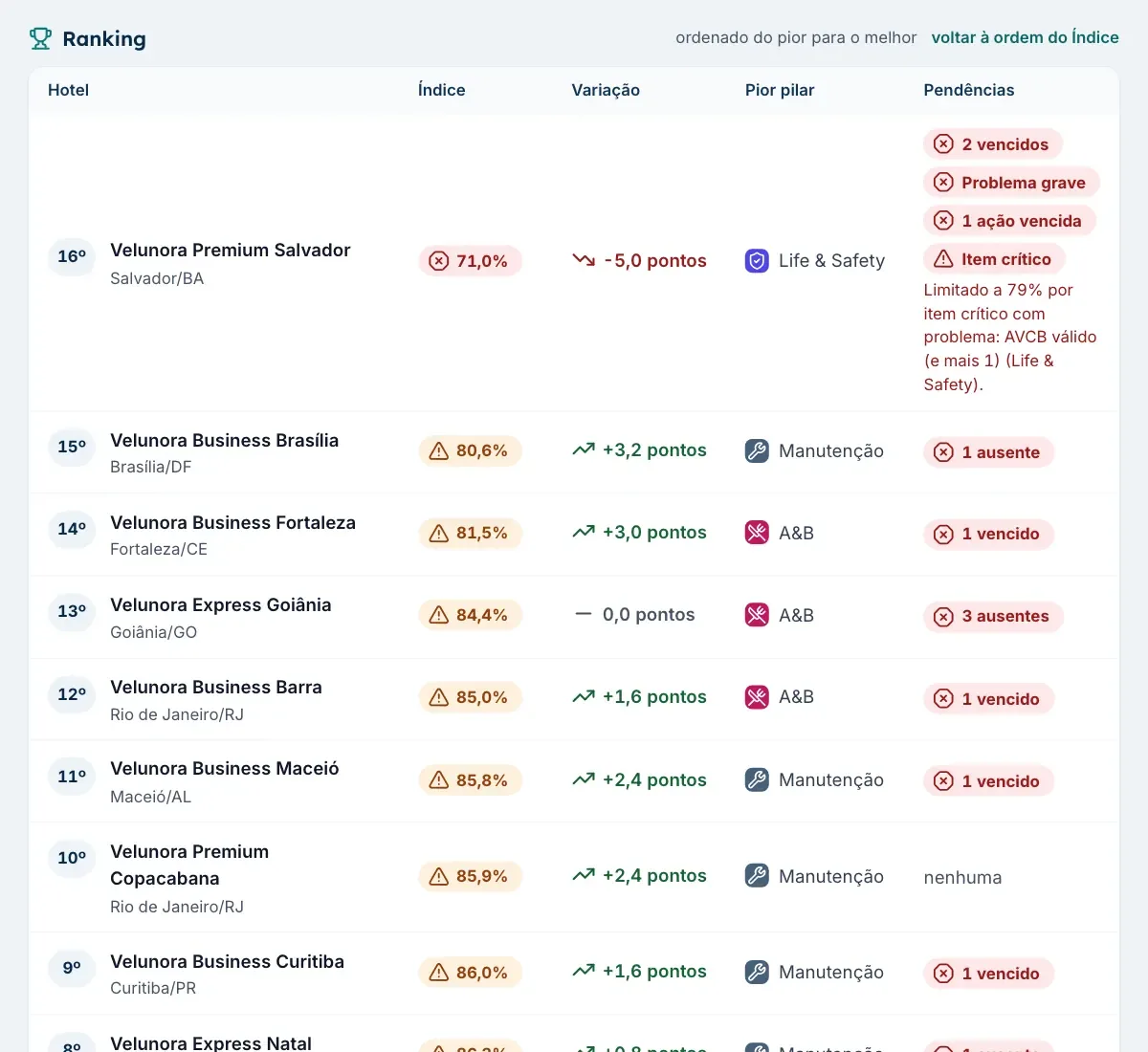1148x1052 pixels.
Task: Click the '1 ausente' badge for Brasília
Action: pyautogui.click(x=988, y=452)
